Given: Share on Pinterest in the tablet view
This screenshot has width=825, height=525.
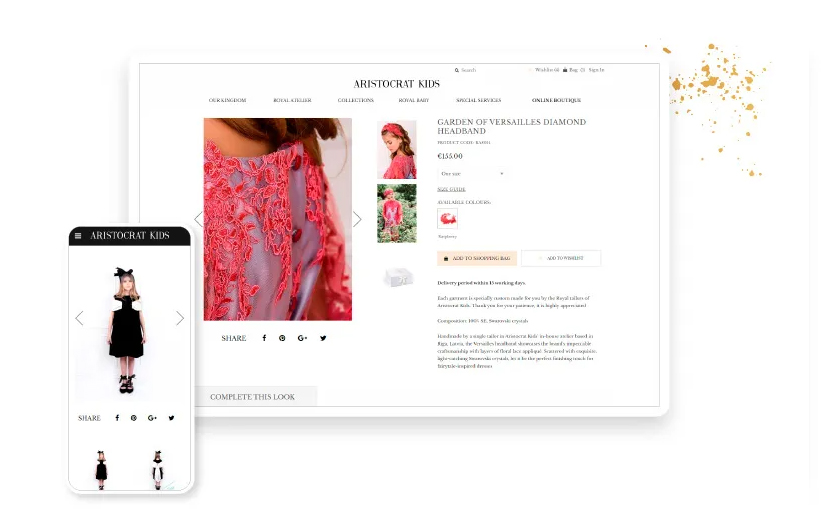Looking at the screenshot, I should pyautogui.click(x=283, y=338).
